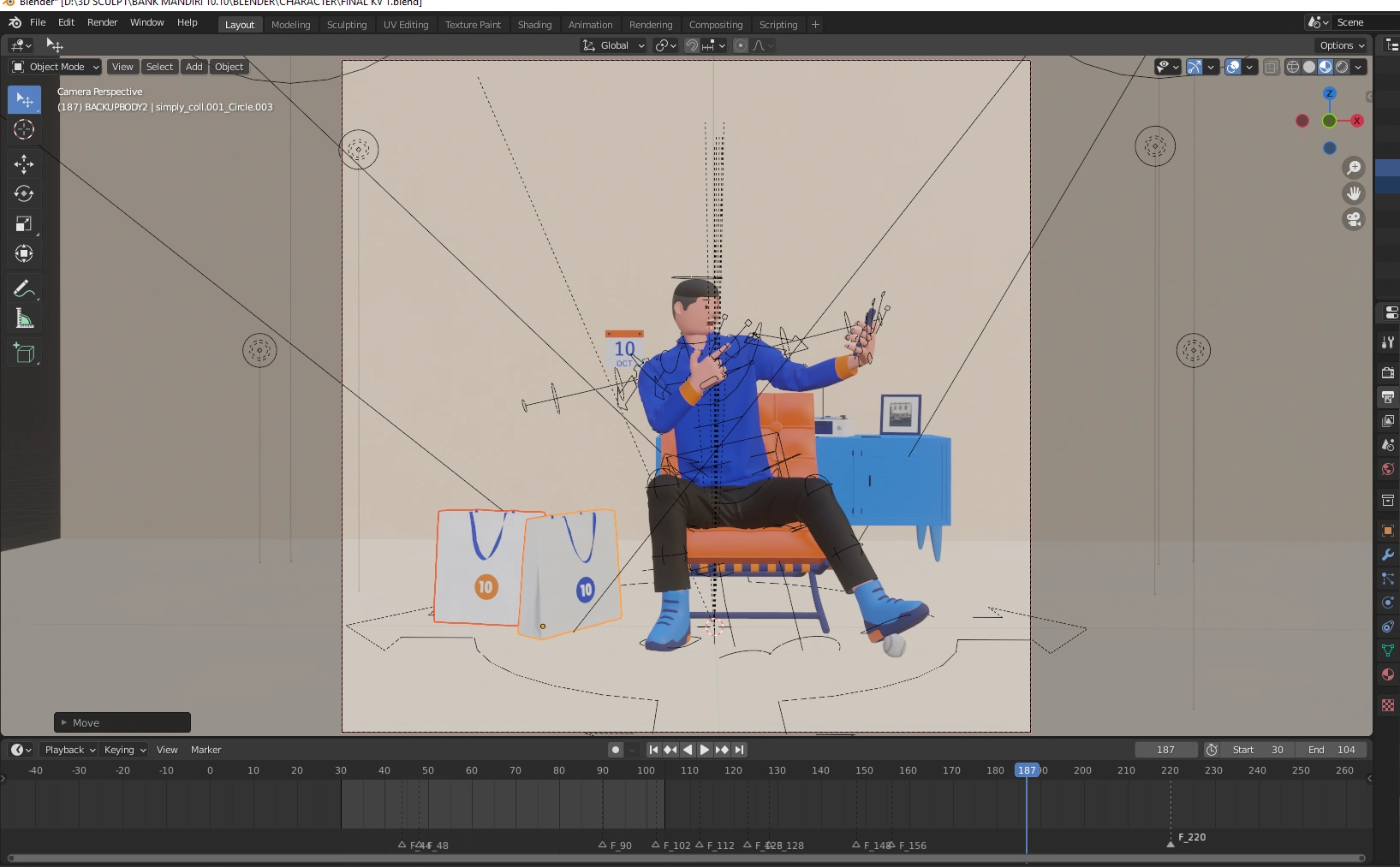Activate the Rotate tool
The image size is (1400, 867).
coord(24,193)
